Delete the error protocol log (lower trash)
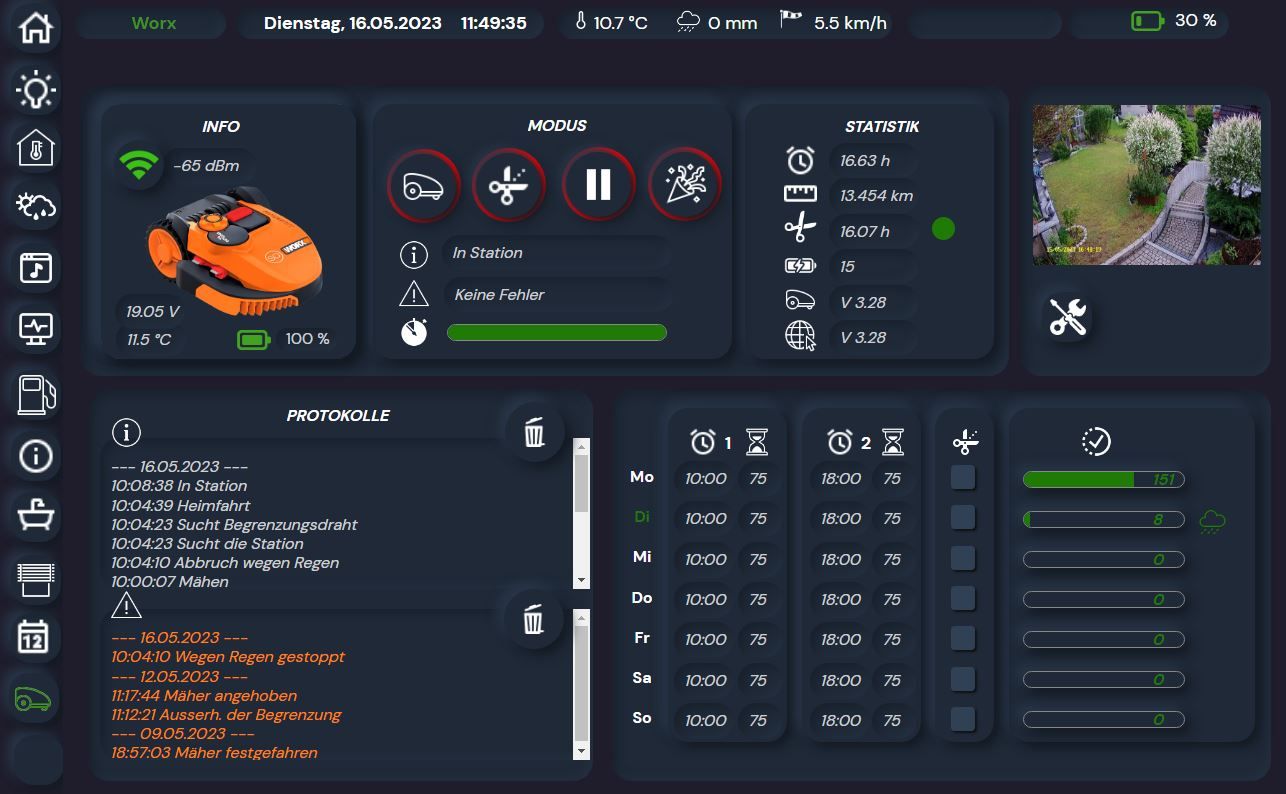 pyautogui.click(x=534, y=620)
